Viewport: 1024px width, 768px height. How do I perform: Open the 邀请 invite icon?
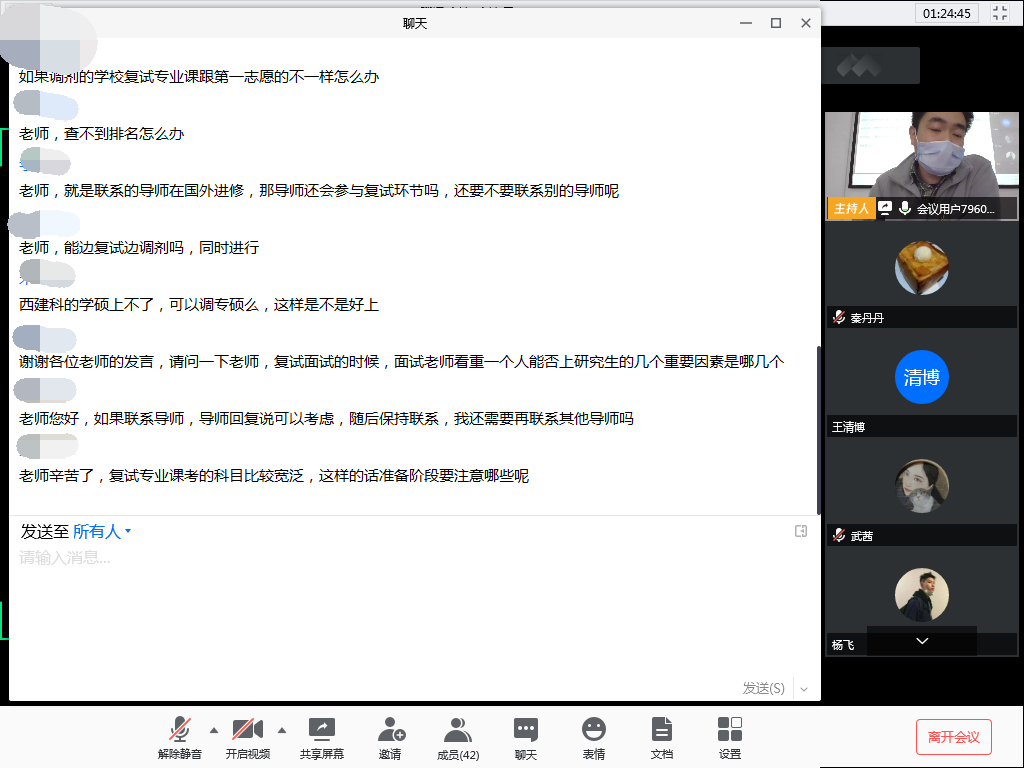pyautogui.click(x=390, y=737)
